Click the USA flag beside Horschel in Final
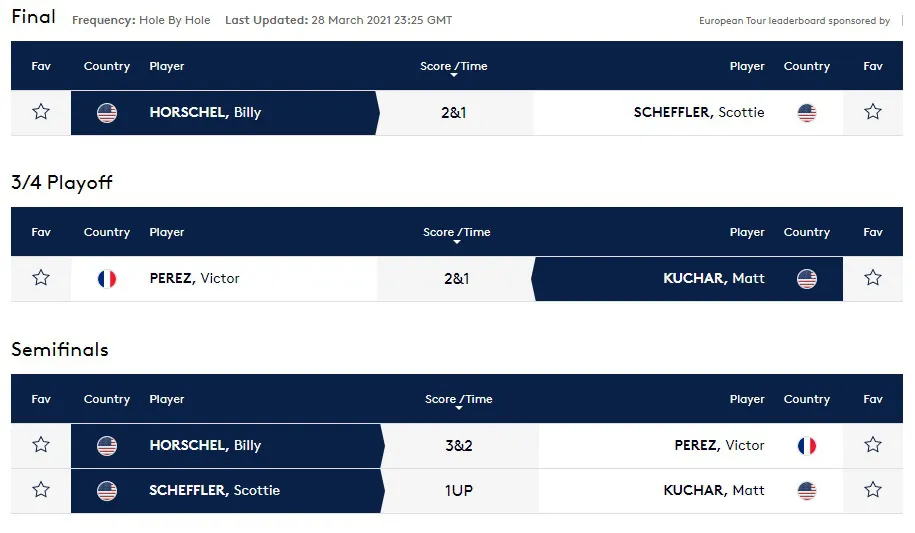 (x=107, y=113)
